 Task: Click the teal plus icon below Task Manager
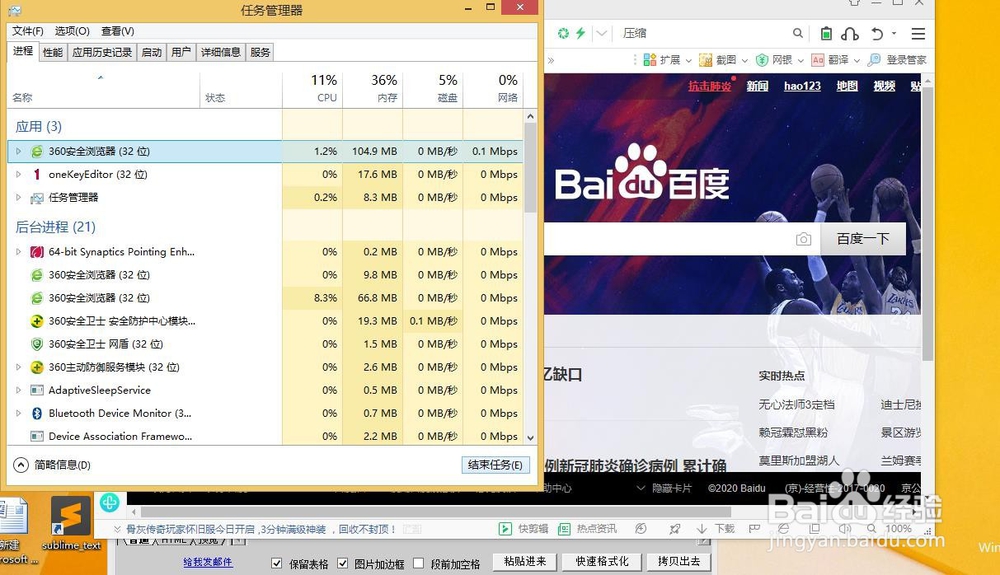pyautogui.click(x=110, y=503)
